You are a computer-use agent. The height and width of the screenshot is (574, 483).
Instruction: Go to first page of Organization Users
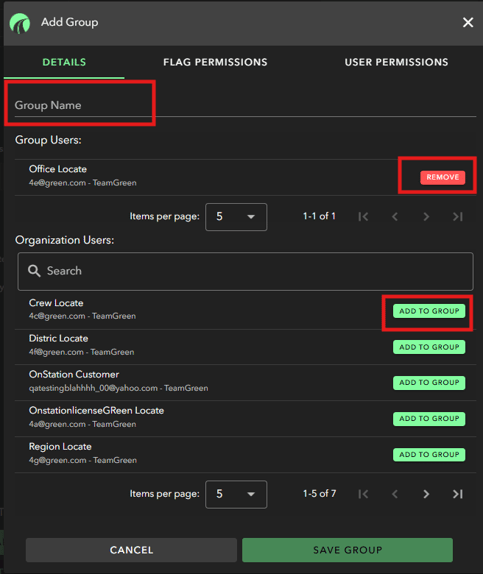tap(363, 494)
